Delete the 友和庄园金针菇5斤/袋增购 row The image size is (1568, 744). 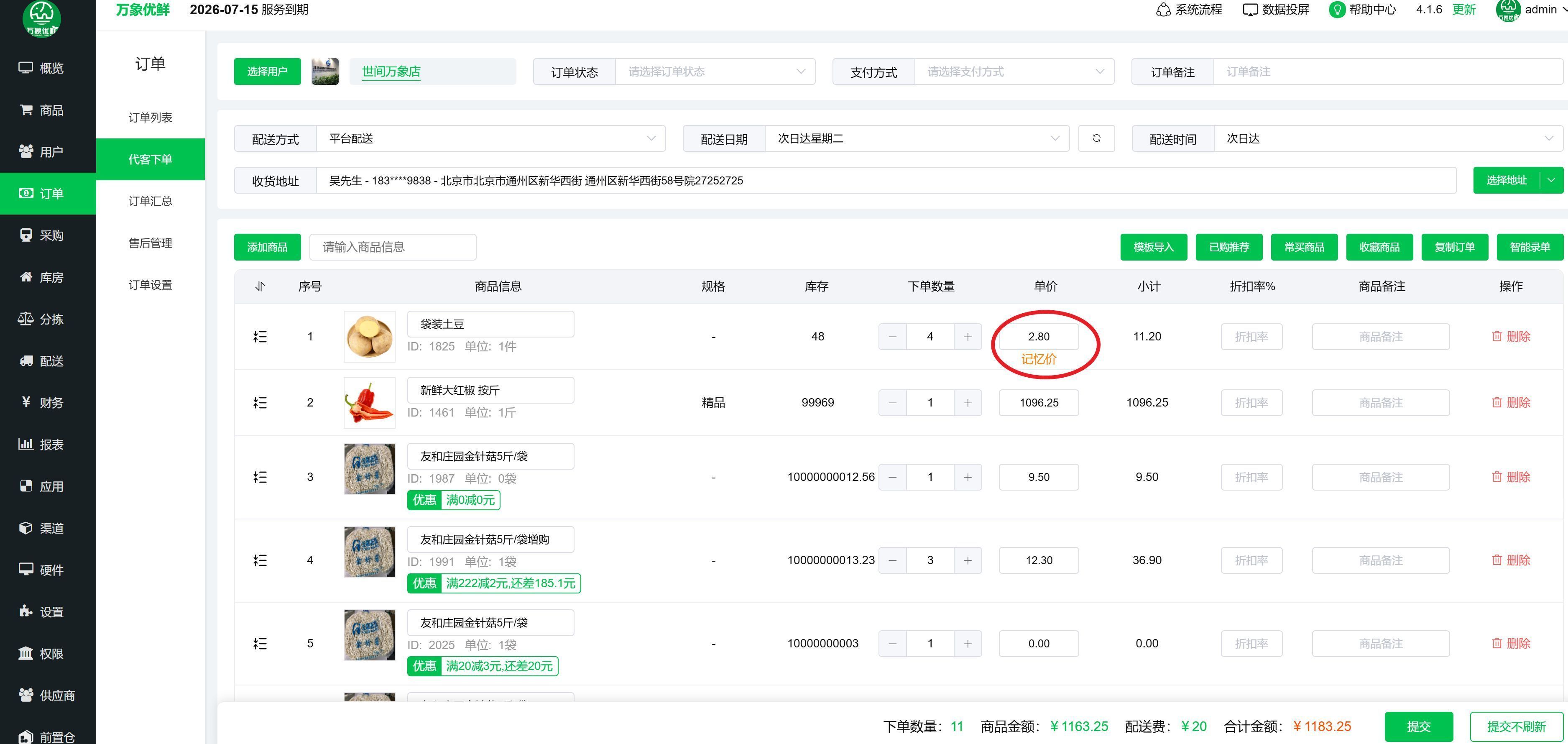(x=1511, y=560)
